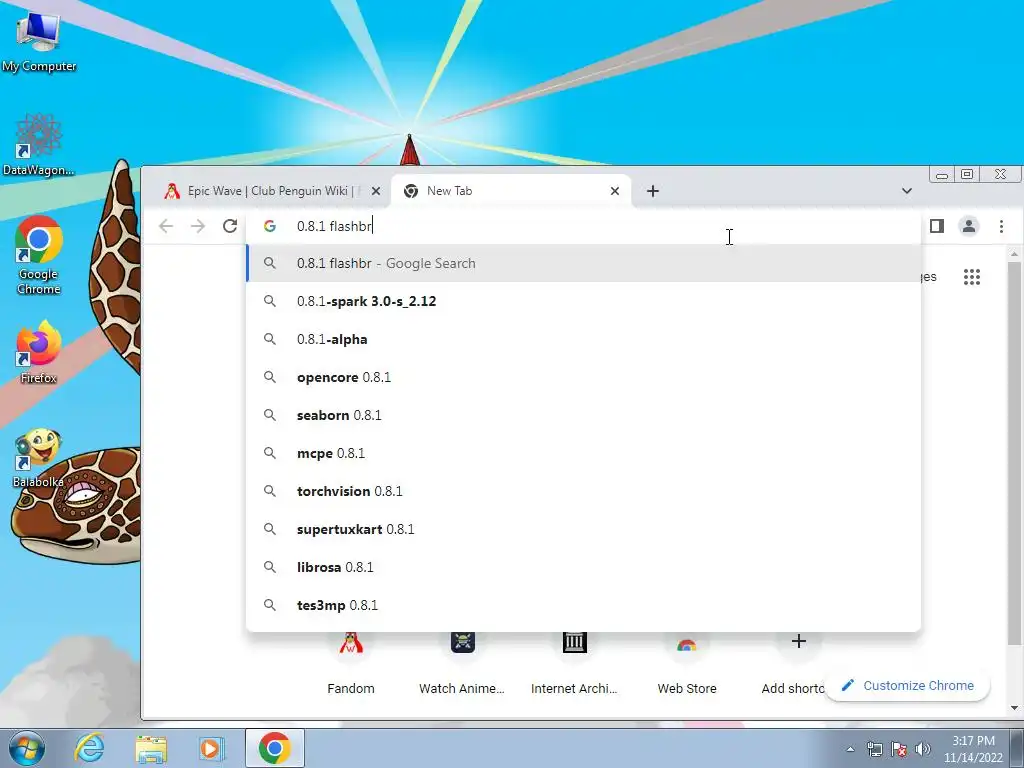1024x768 pixels.
Task: Open Chrome side panel icon
Action: click(x=936, y=226)
